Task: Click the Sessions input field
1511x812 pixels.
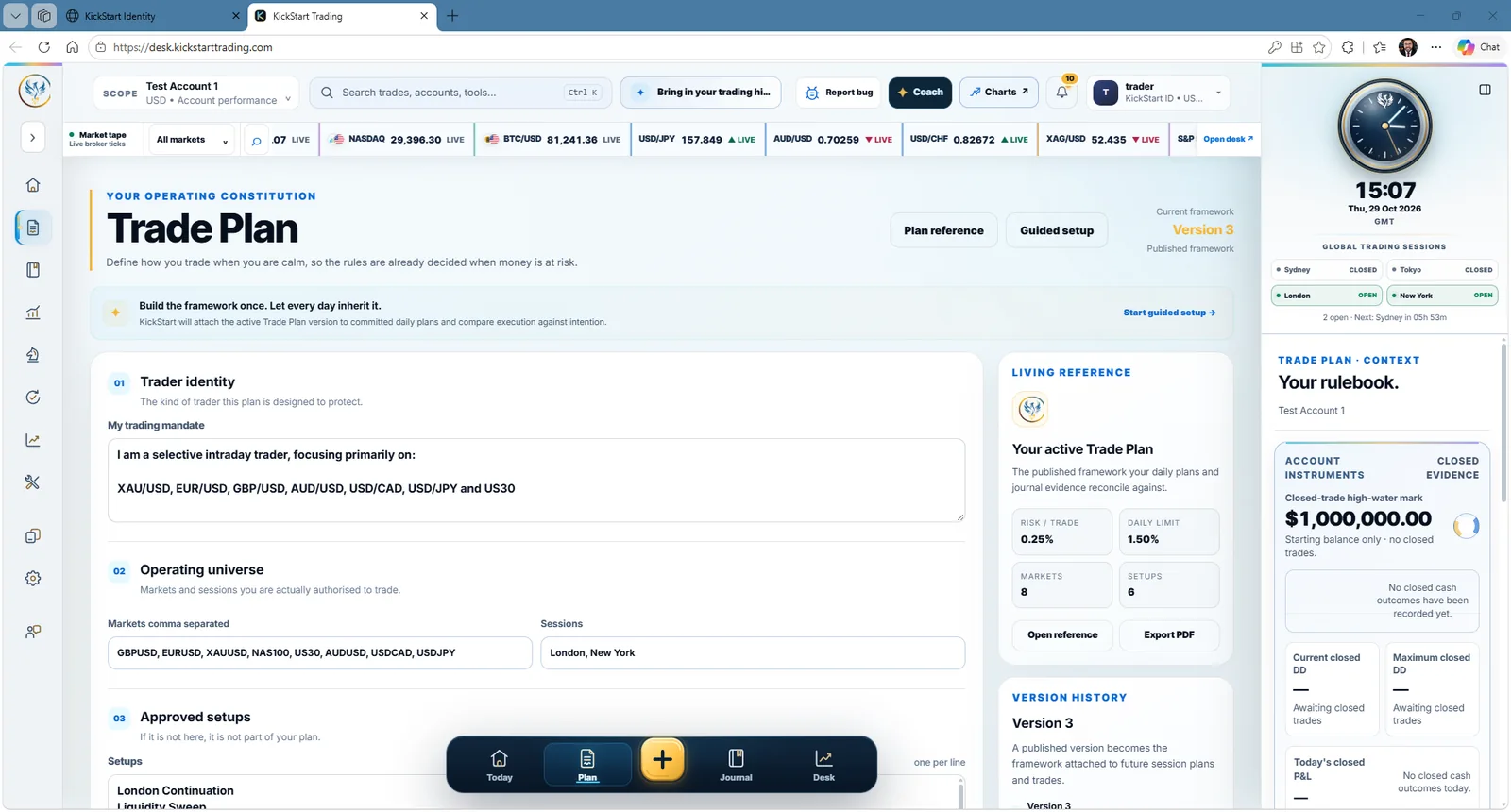Action: point(753,653)
